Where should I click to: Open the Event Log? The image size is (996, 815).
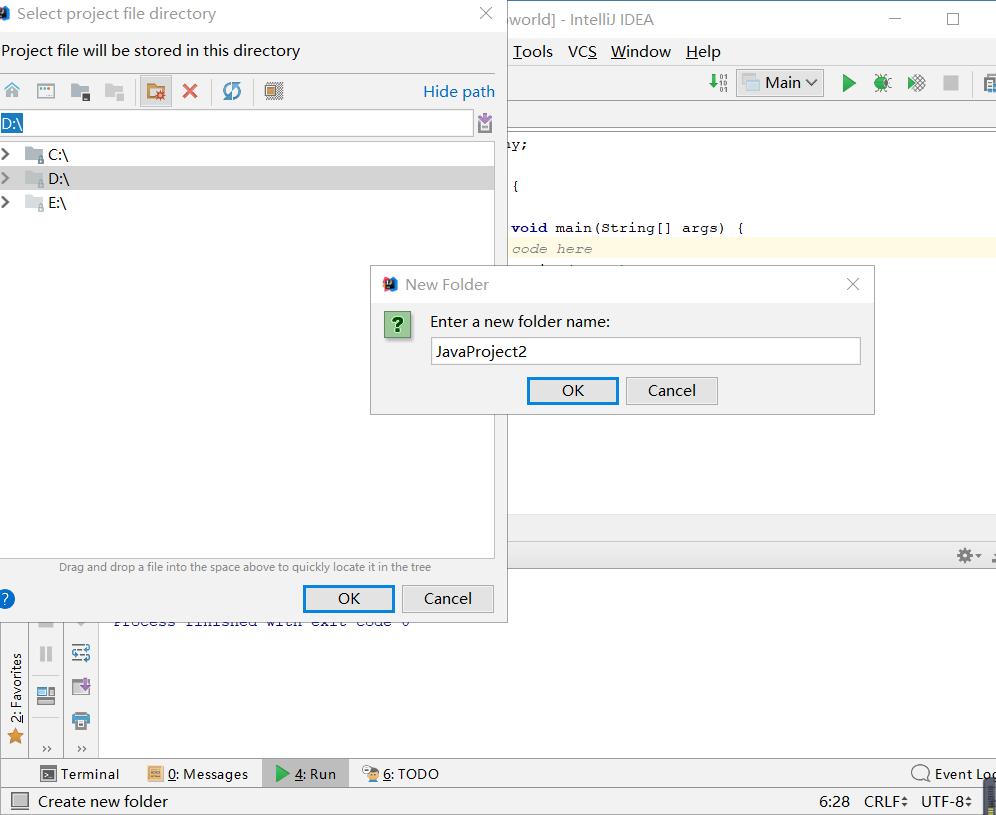pyautogui.click(x=953, y=774)
